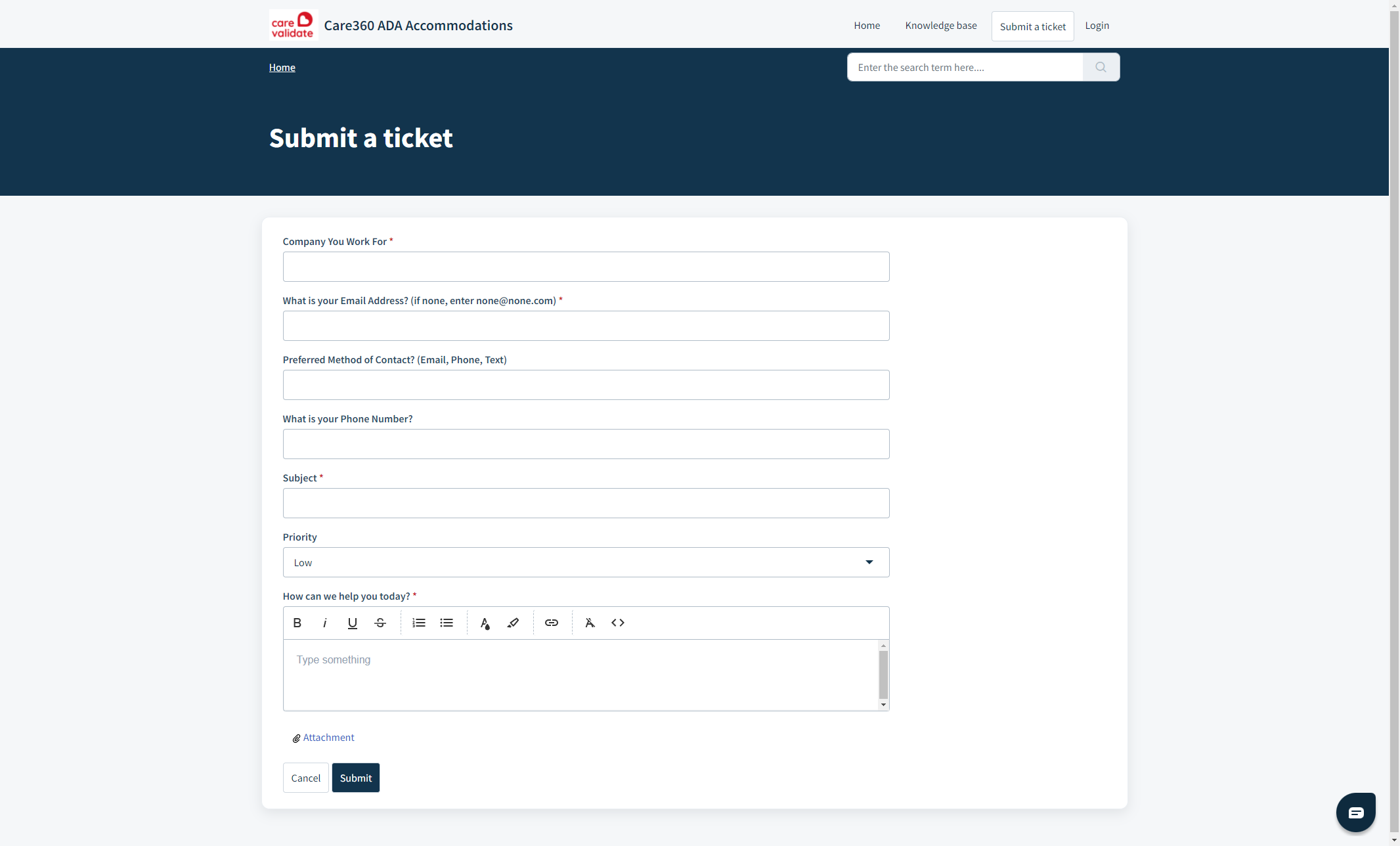Click the description editor scrollbar down arrow
This screenshot has width=1400, height=846.
pyautogui.click(x=884, y=705)
